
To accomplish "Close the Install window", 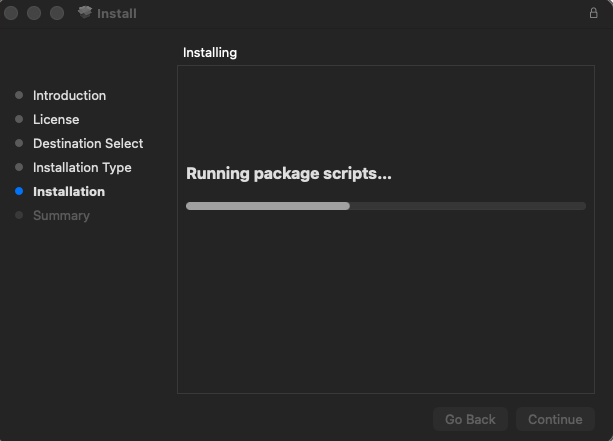I will tap(12, 13).
